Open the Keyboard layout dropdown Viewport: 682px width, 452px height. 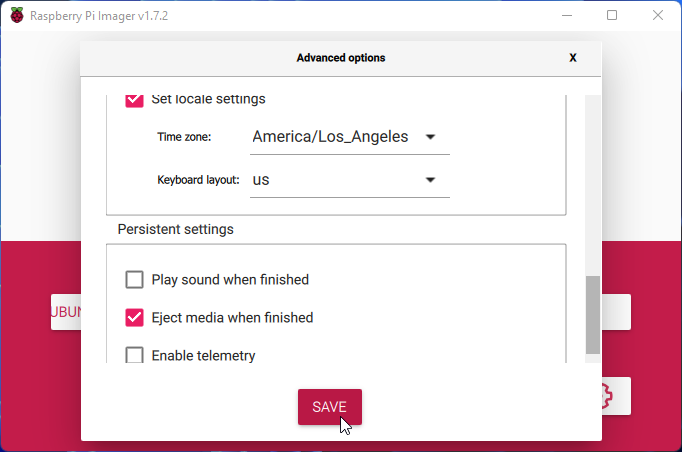350,180
